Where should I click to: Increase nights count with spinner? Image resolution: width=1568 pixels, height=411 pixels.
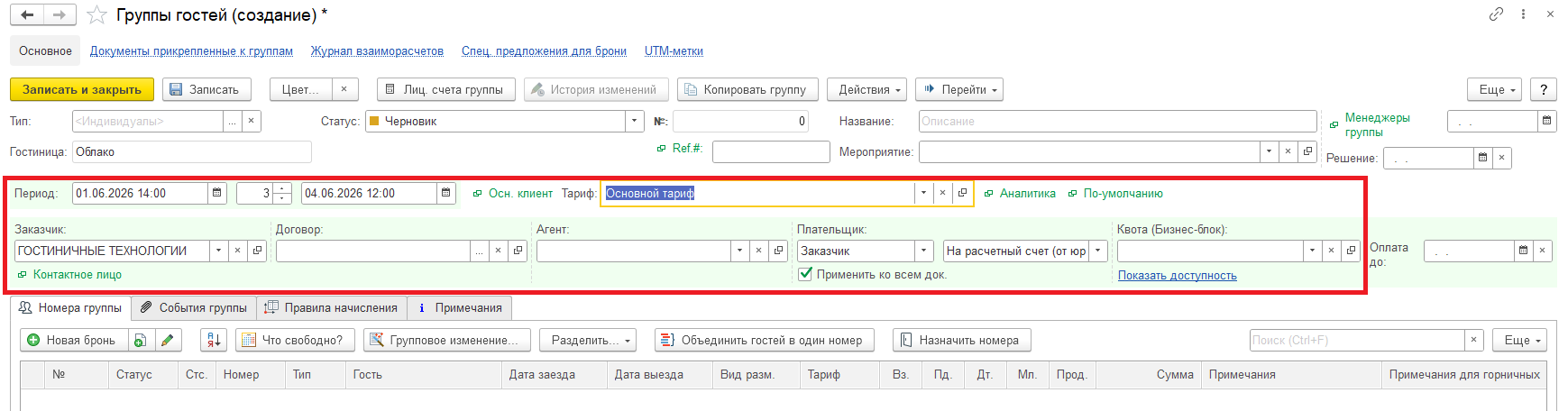283,188
